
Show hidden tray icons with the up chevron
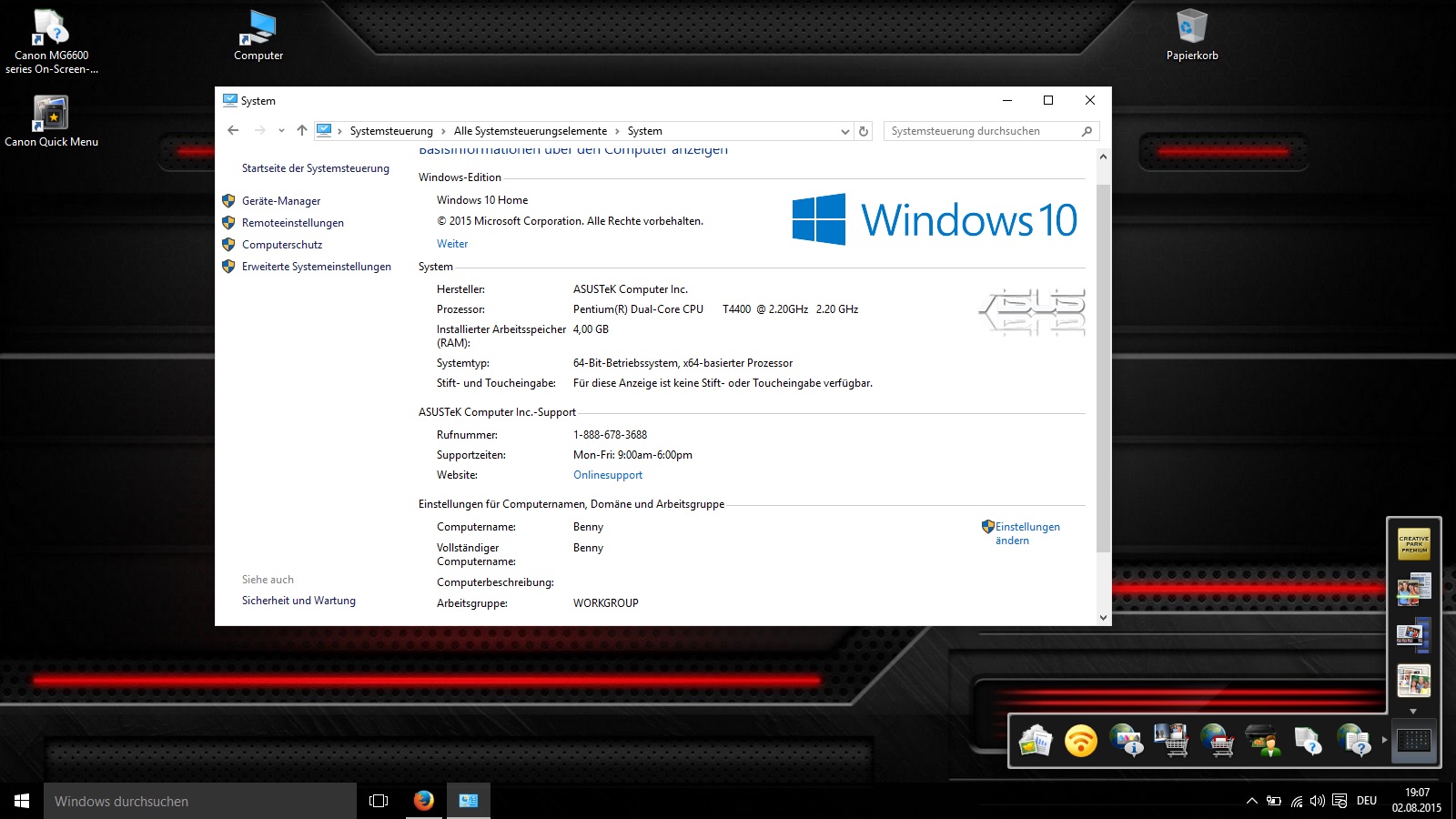click(1252, 801)
